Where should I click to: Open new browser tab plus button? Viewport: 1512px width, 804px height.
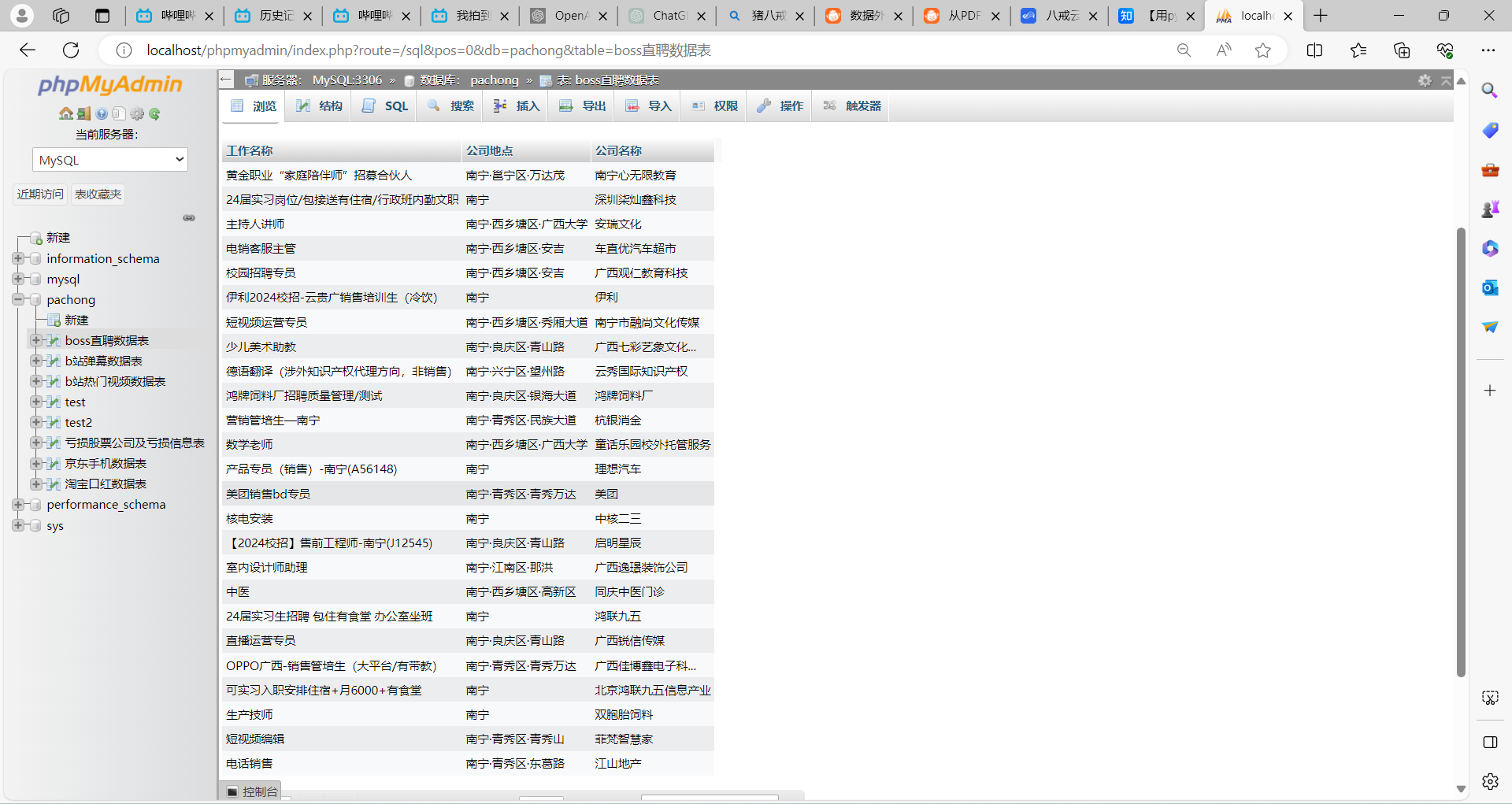click(x=1321, y=16)
